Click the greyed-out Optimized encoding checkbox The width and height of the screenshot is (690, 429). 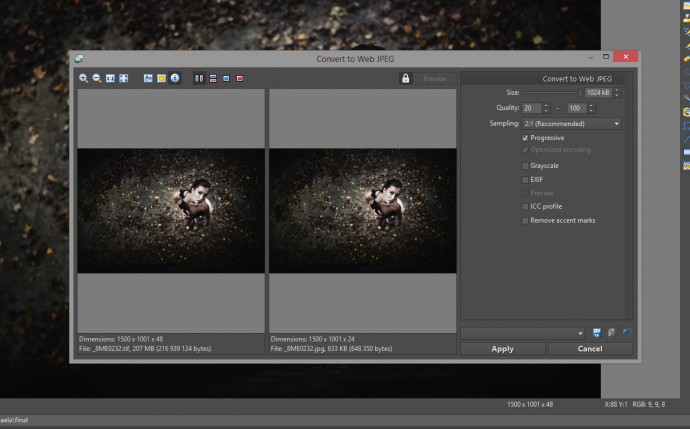click(x=525, y=150)
